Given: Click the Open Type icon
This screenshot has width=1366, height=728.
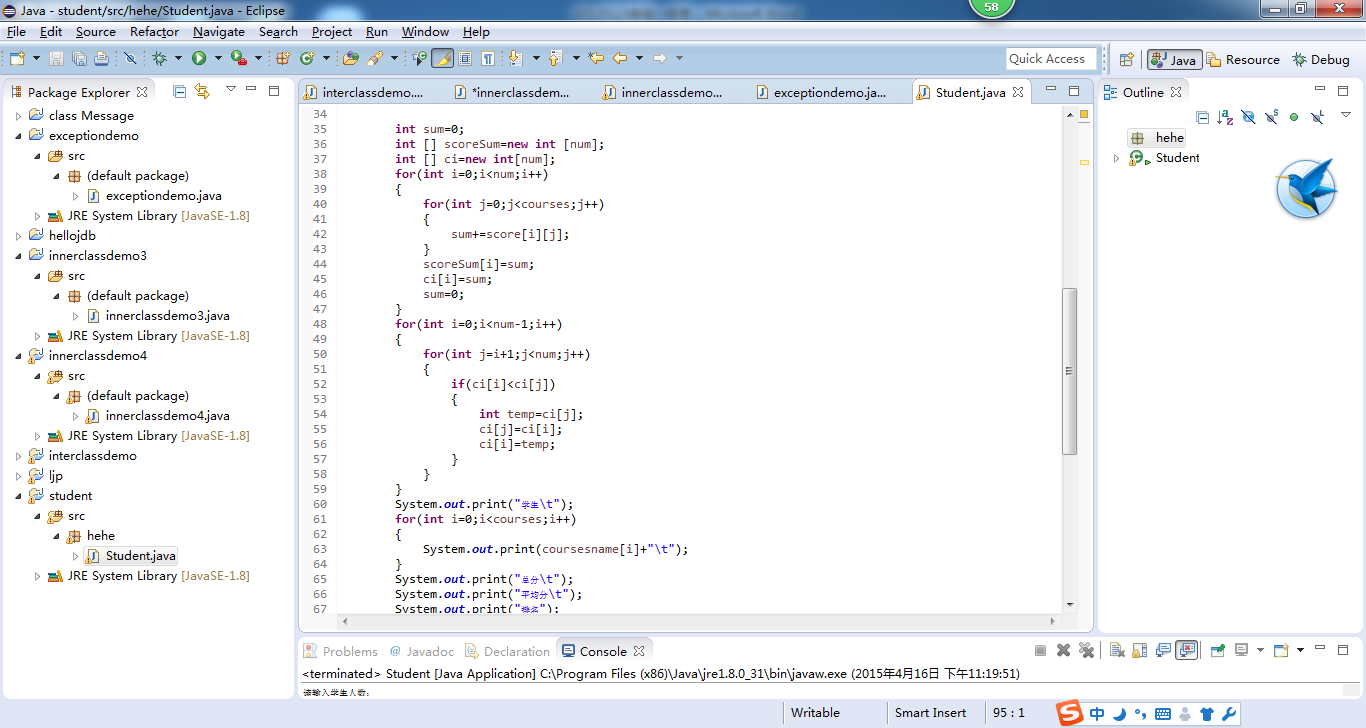Looking at the screenshot, I should pos(350,58).
